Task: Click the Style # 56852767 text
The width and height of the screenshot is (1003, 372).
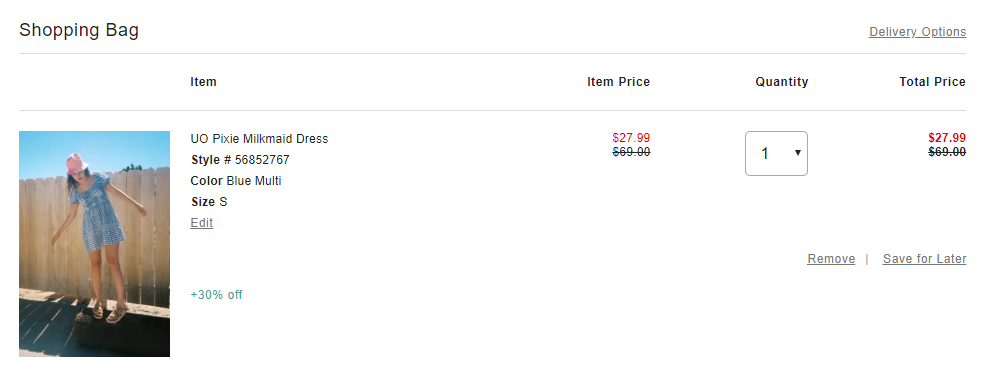Action: [240, 160]
